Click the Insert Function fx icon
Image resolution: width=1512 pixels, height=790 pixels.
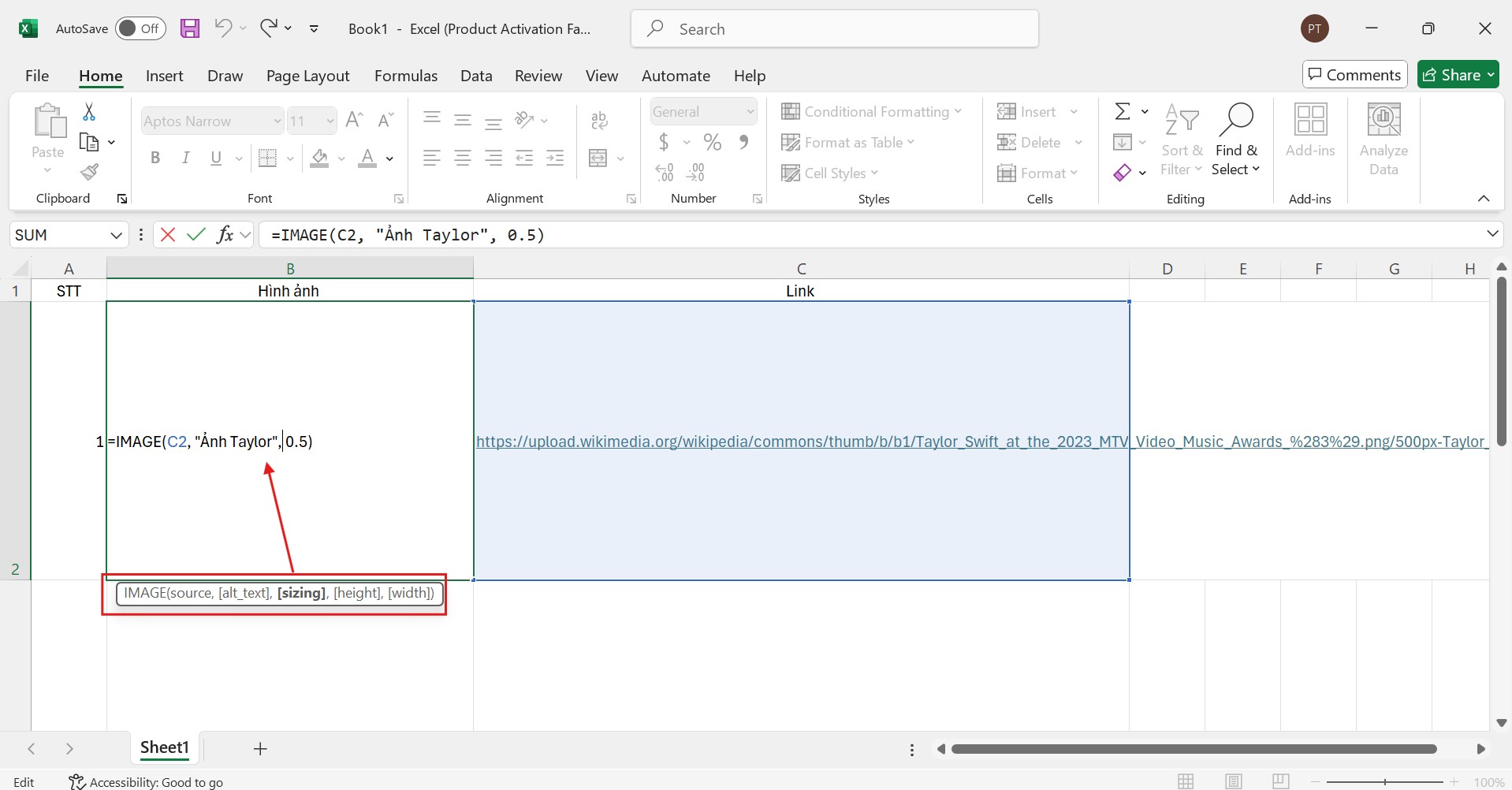click(x=225, y=234)
